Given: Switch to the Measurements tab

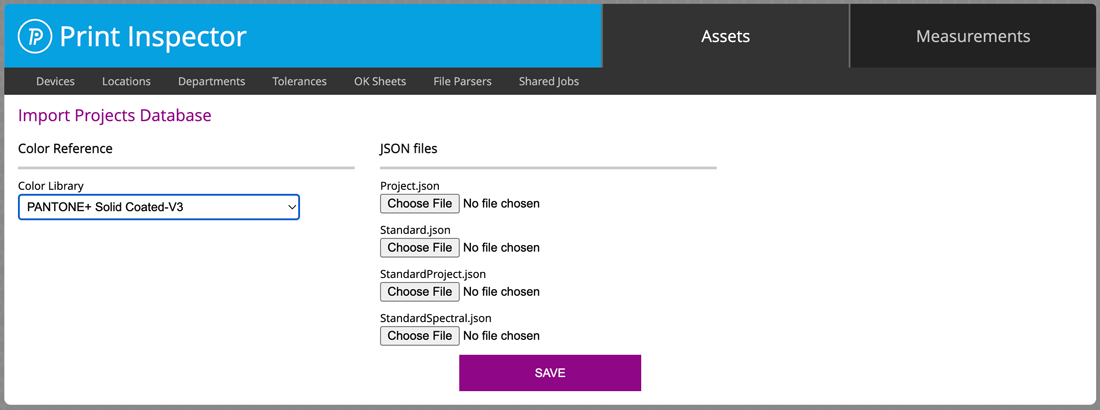Looking at the screenshot, I should tap(973, 37).
